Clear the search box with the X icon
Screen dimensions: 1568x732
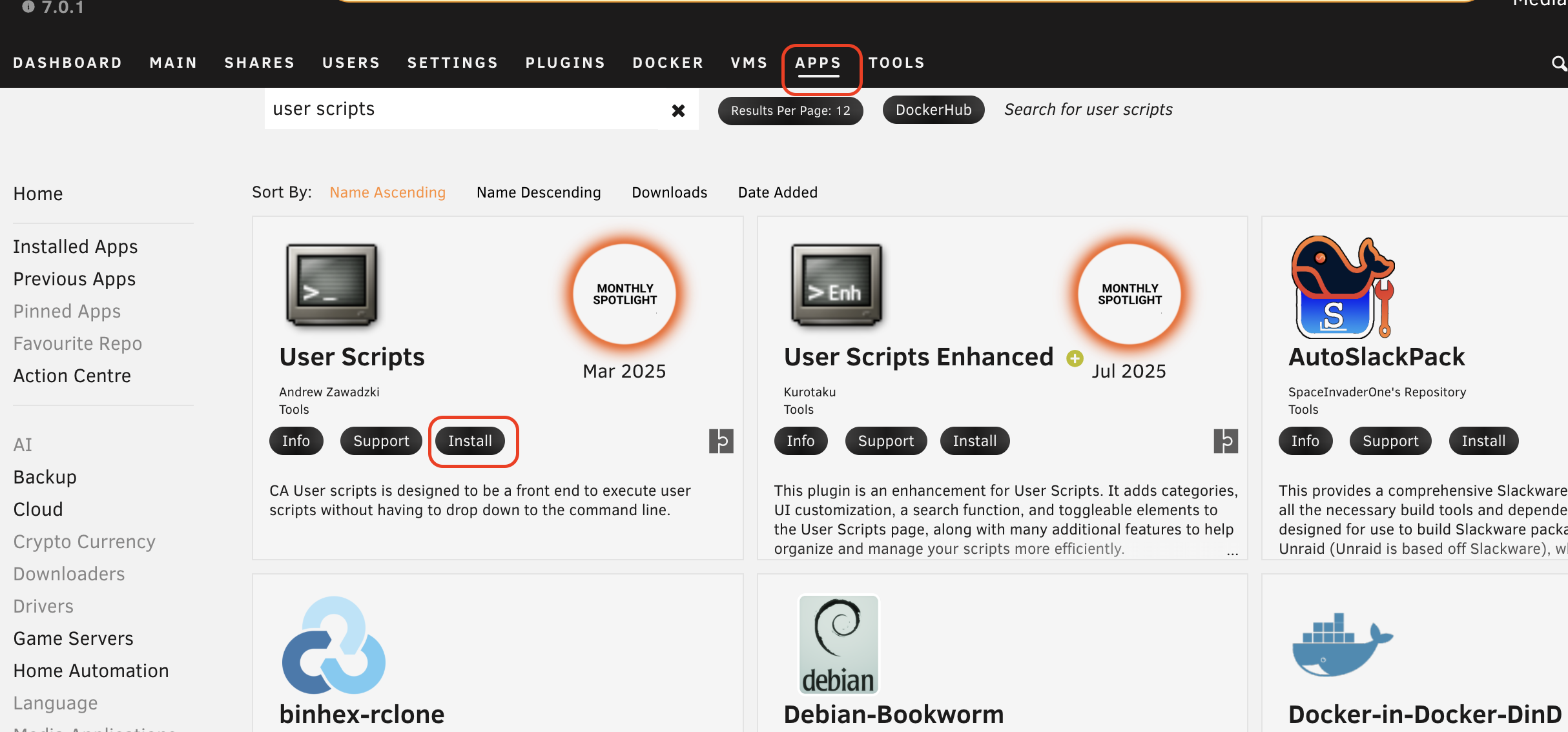(678, 110)
